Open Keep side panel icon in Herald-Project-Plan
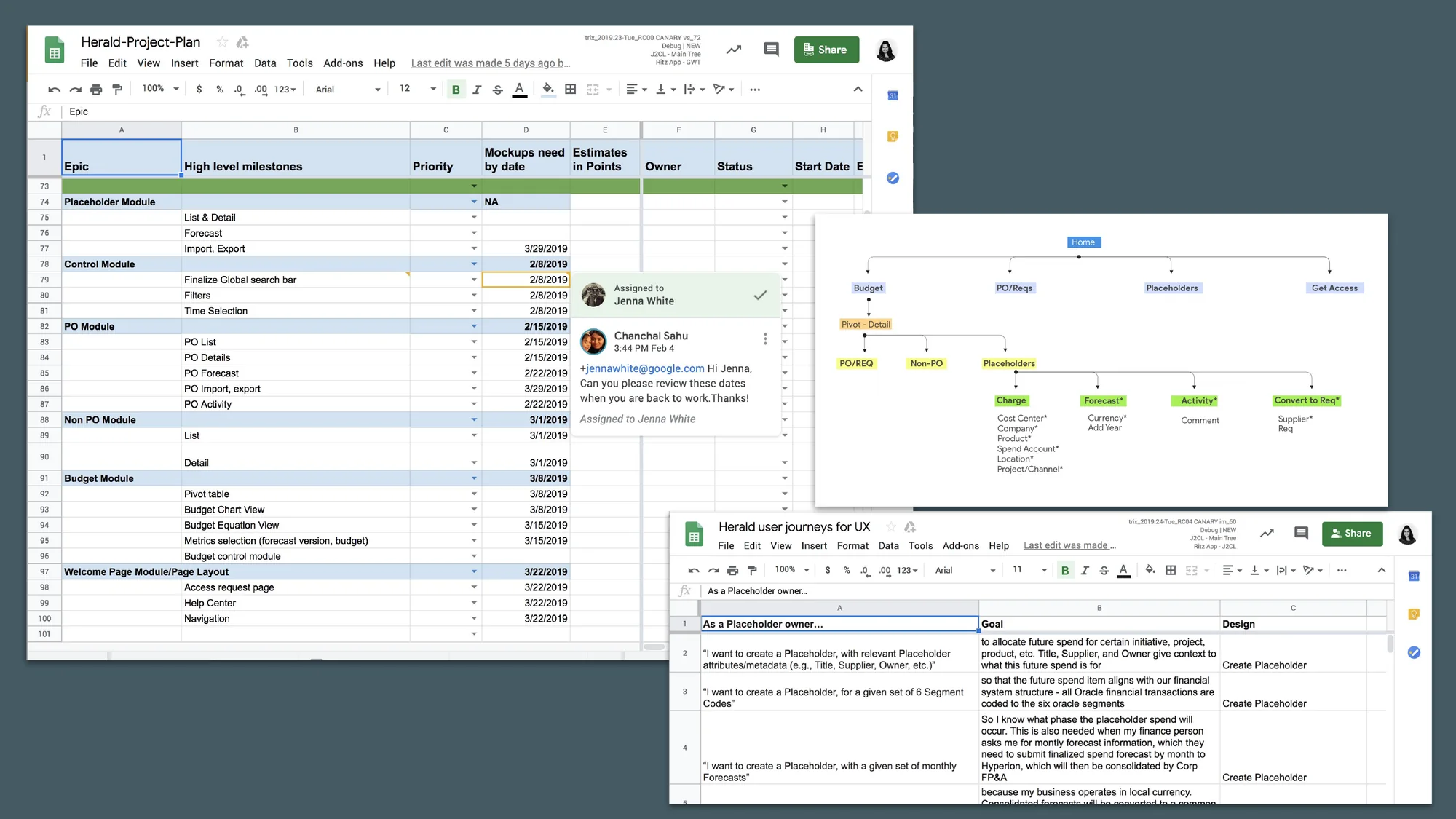Image resolution: width=1456 pixels, height=819 pixels. [893, 136]
